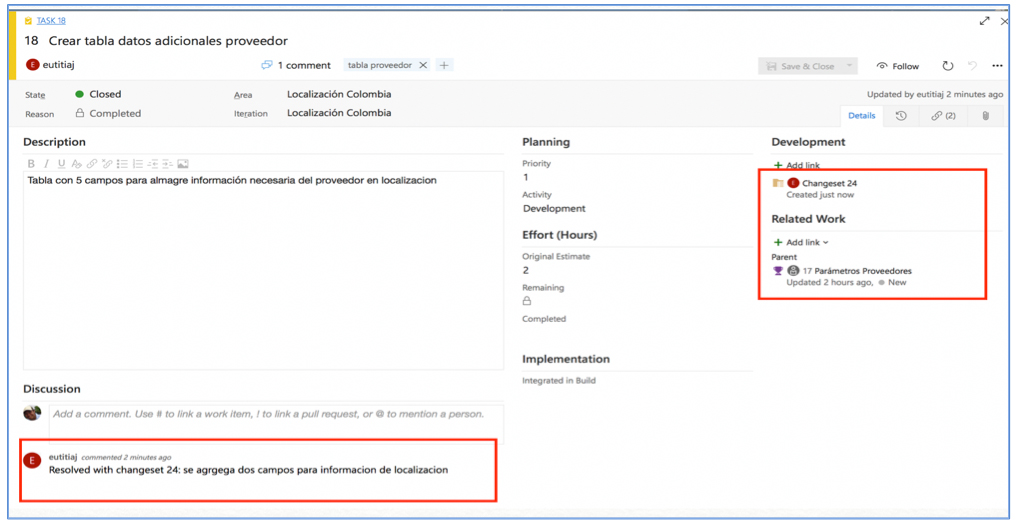The image size is (1017, 525).
Task: Click into the Description text area
Action: click(263, 270)
